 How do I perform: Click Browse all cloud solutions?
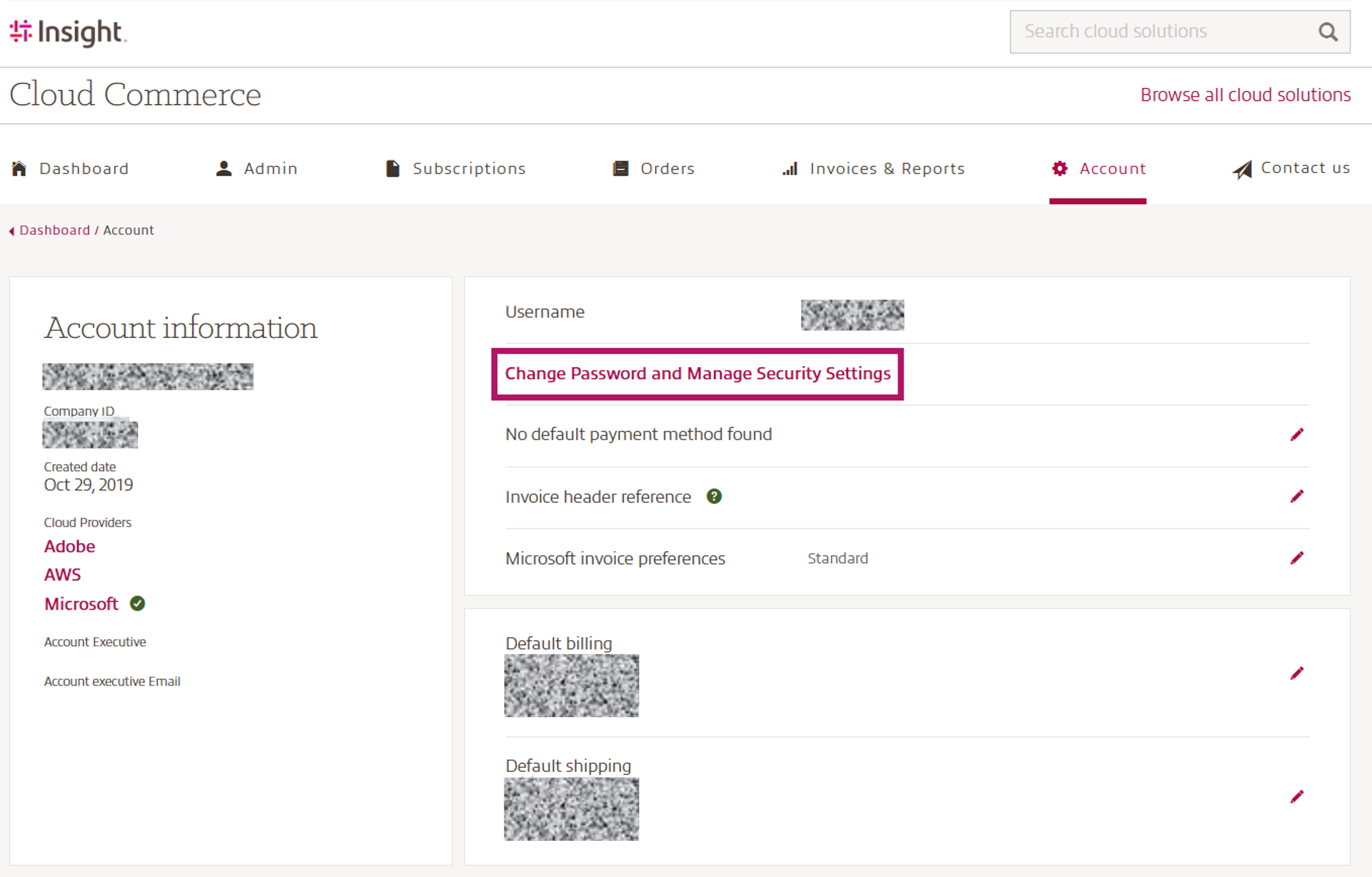[1245, 94]
